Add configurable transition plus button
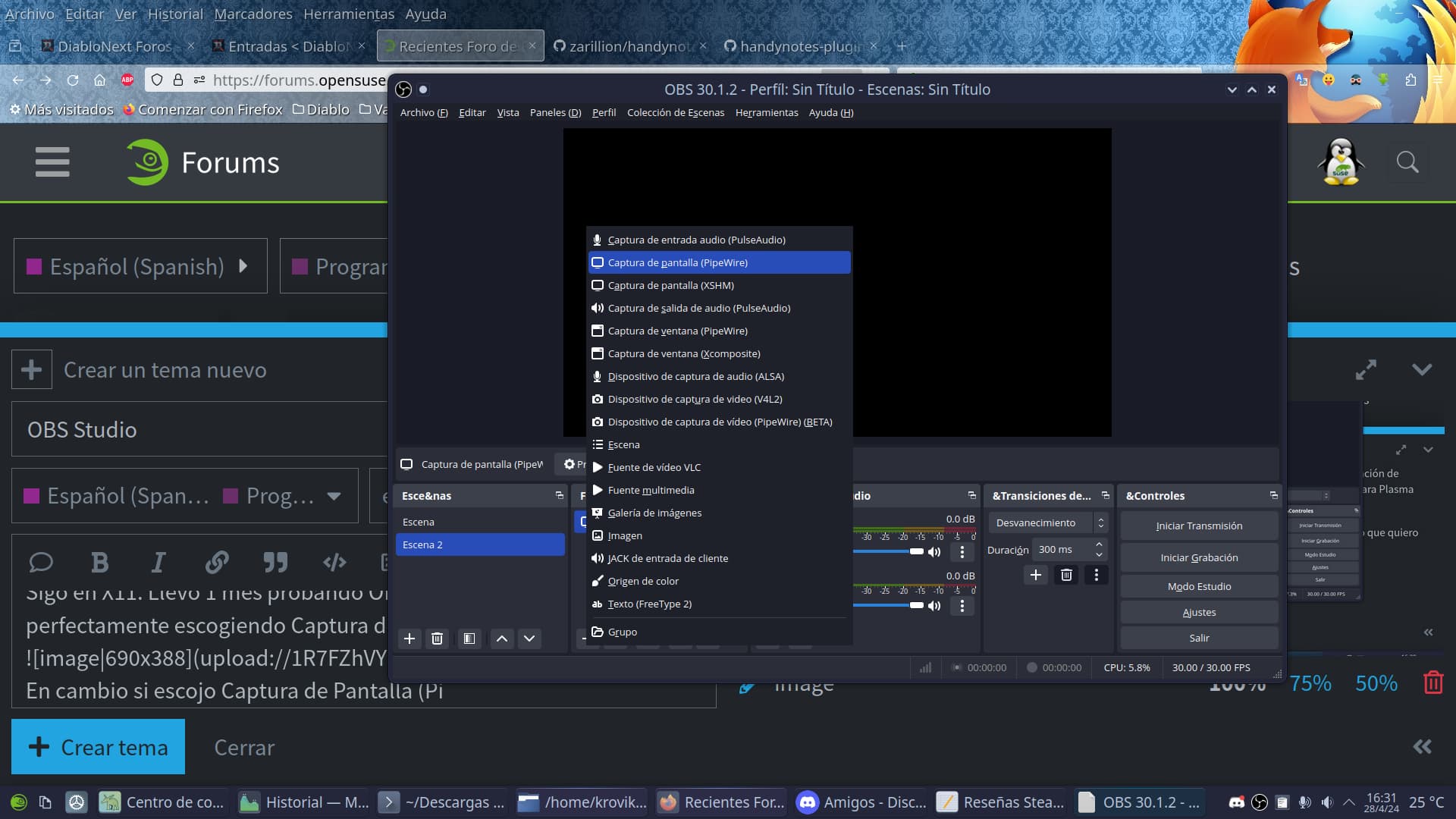 pyautogui.click(x=1035, y=575)
